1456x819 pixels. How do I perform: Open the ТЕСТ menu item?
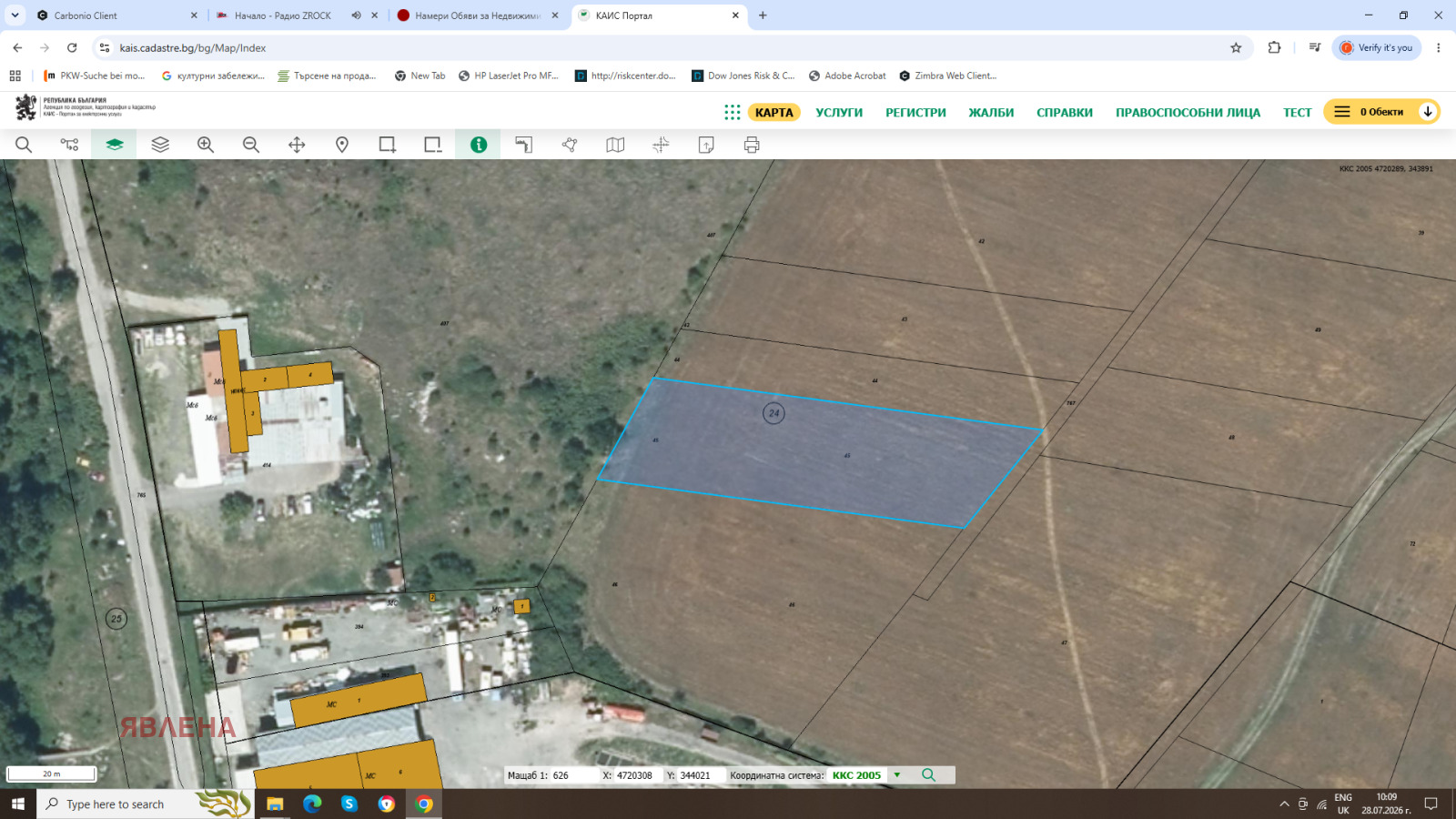[x=1298, y=113]
